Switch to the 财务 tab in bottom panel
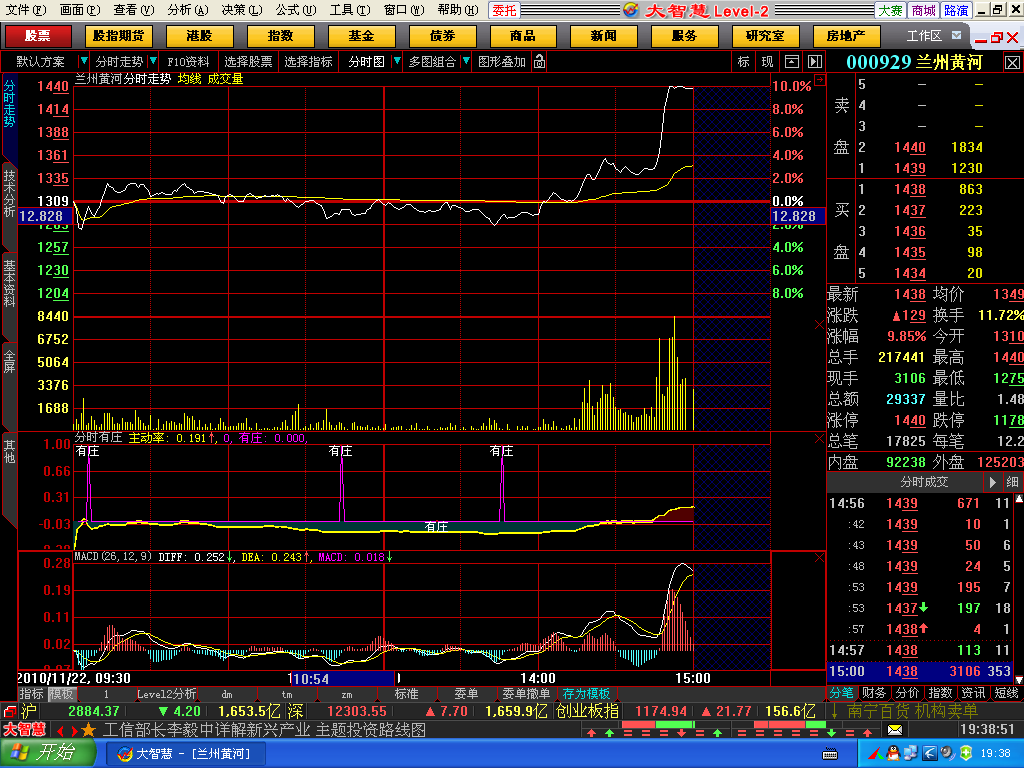This screenshot has height=768, width=1024. (873, 692)
